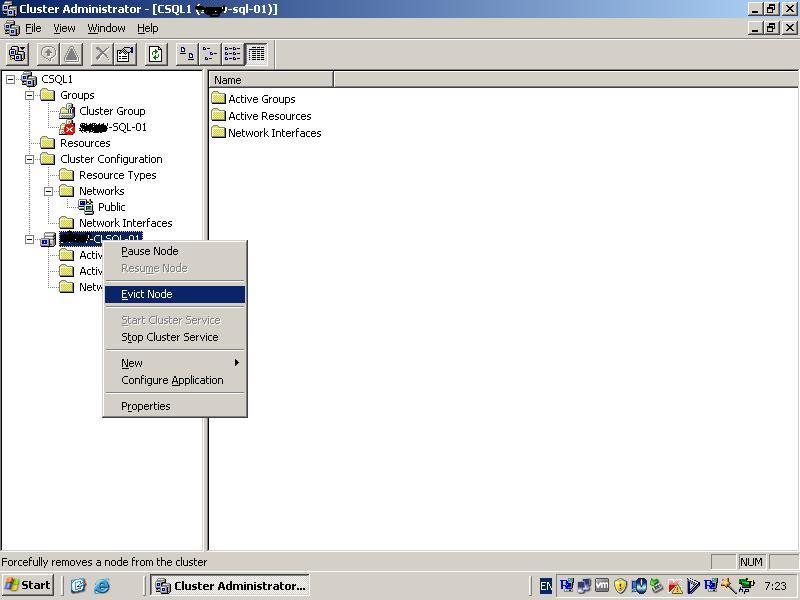
Task: Switch to Large Icons view
Action: (187, 54)
